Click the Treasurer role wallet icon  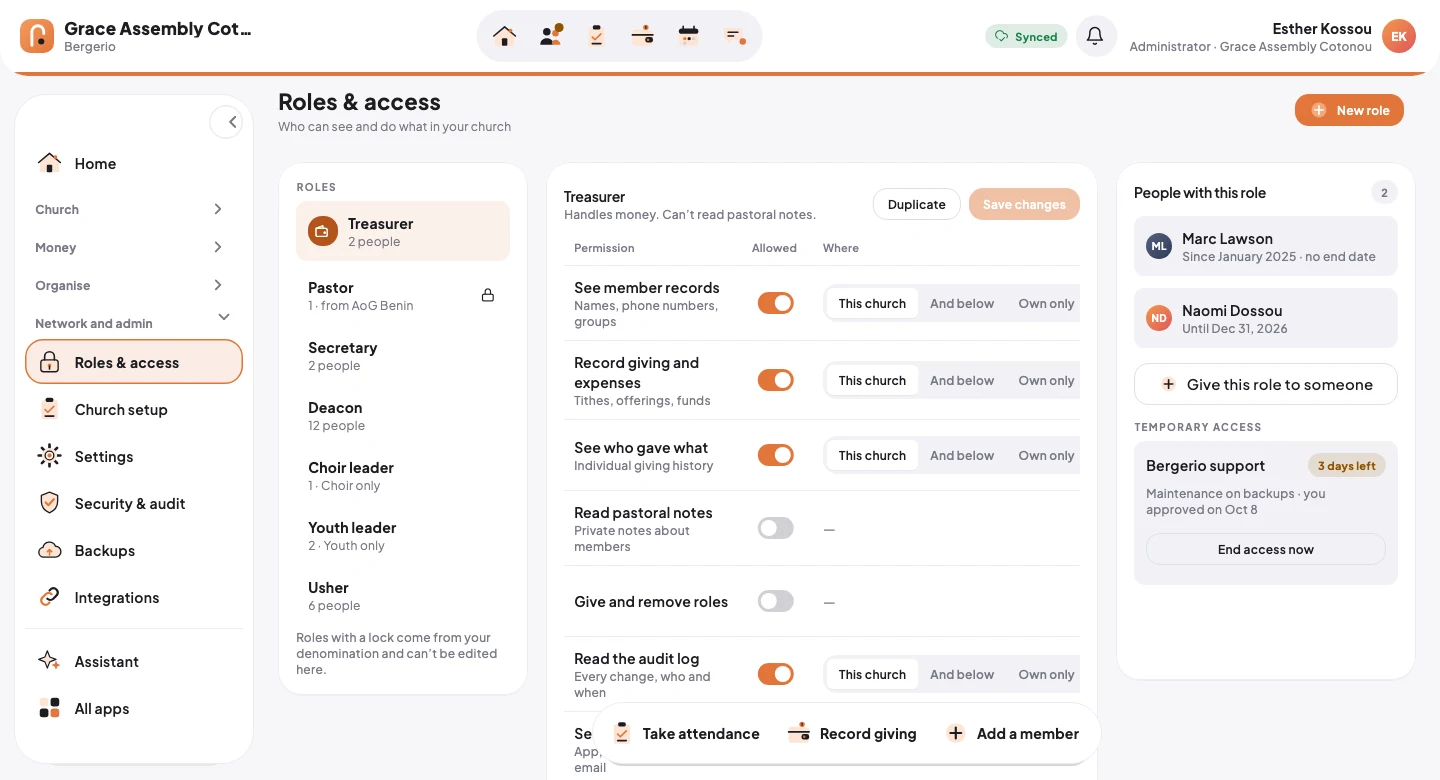click(322, 231)
